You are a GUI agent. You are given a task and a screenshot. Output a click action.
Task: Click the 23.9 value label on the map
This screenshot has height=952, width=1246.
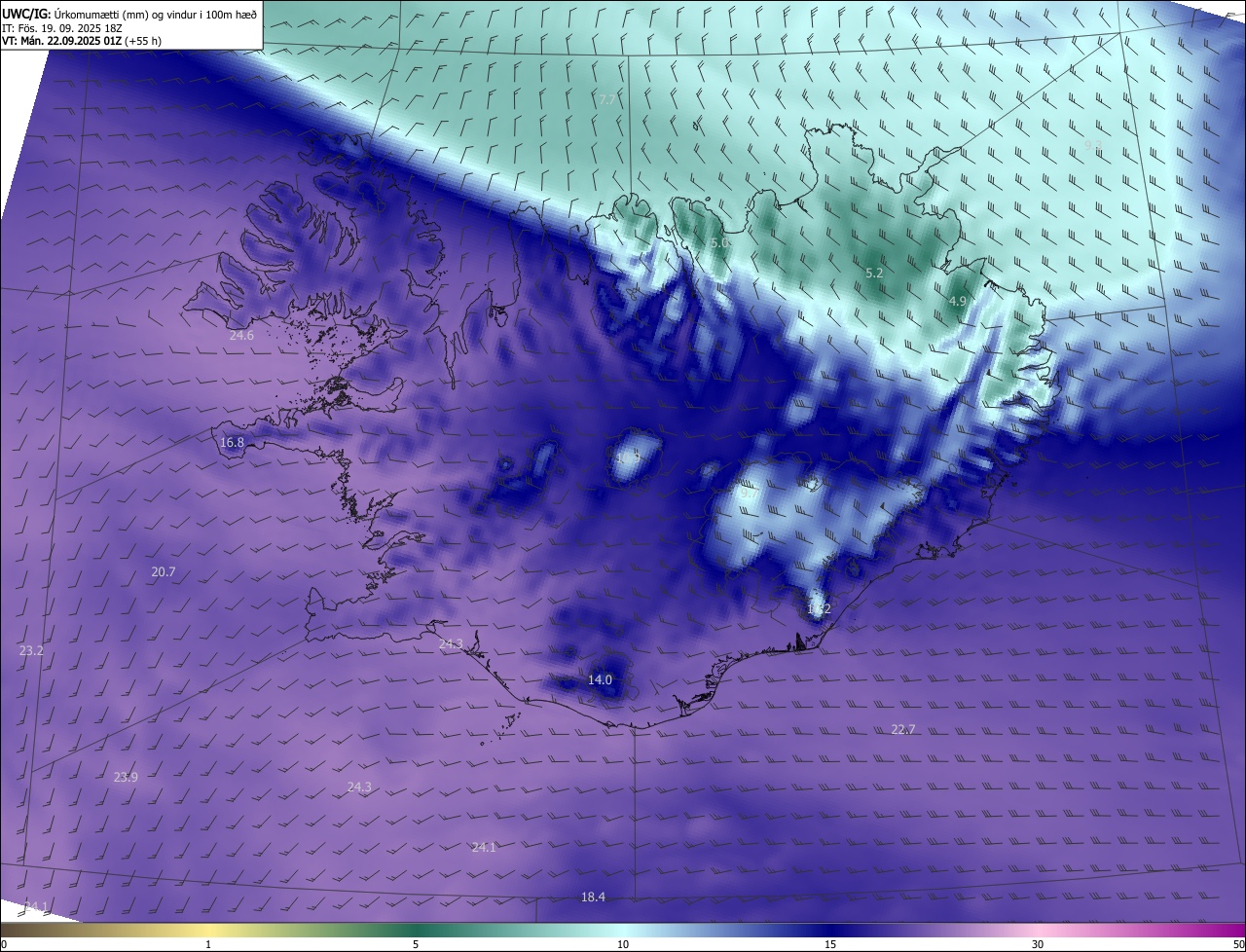point(126,777)
